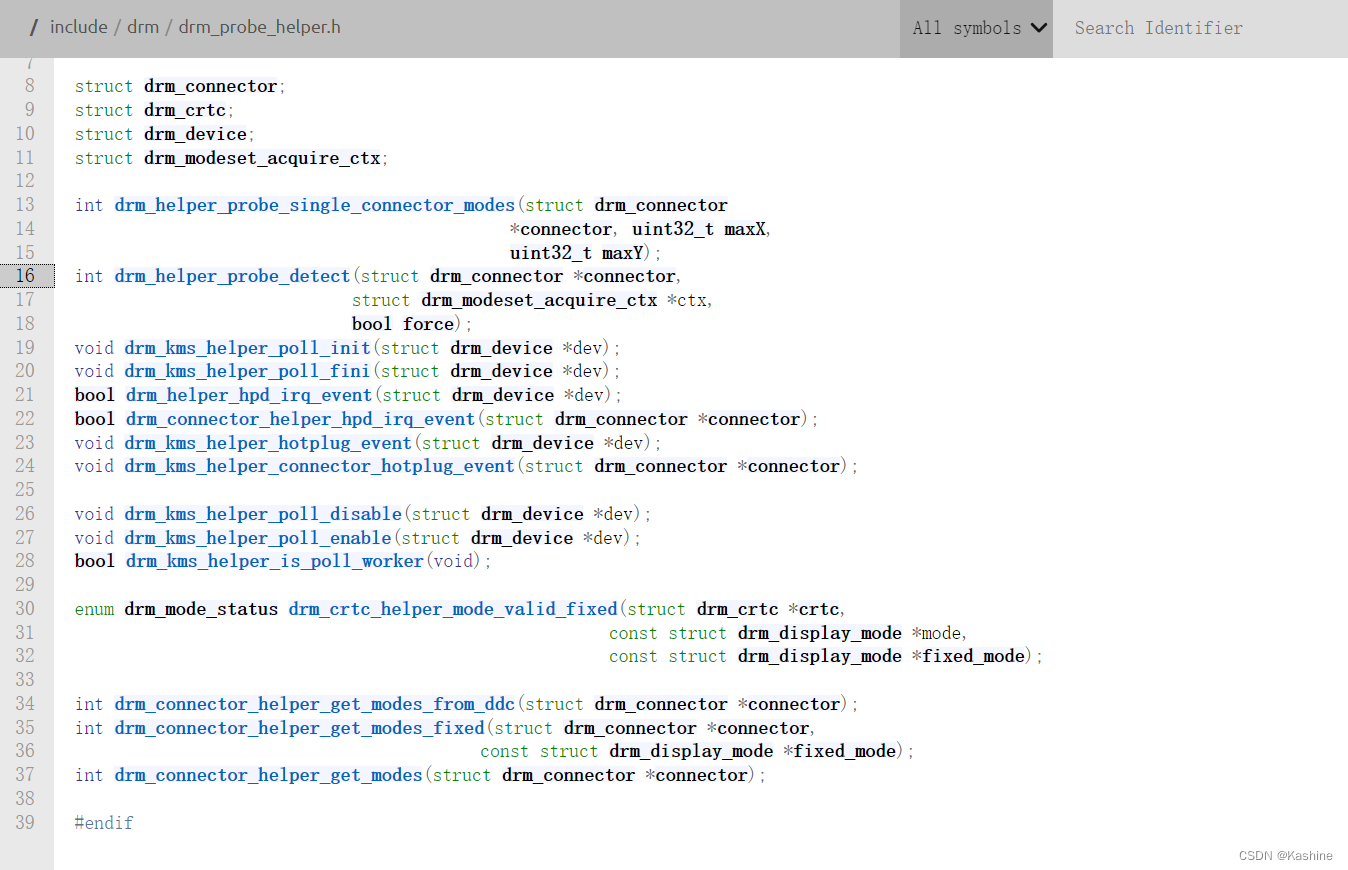
Task: Click the drm_helper_probe_single_connector_modes function link
Action: click(x=314, y=205)
